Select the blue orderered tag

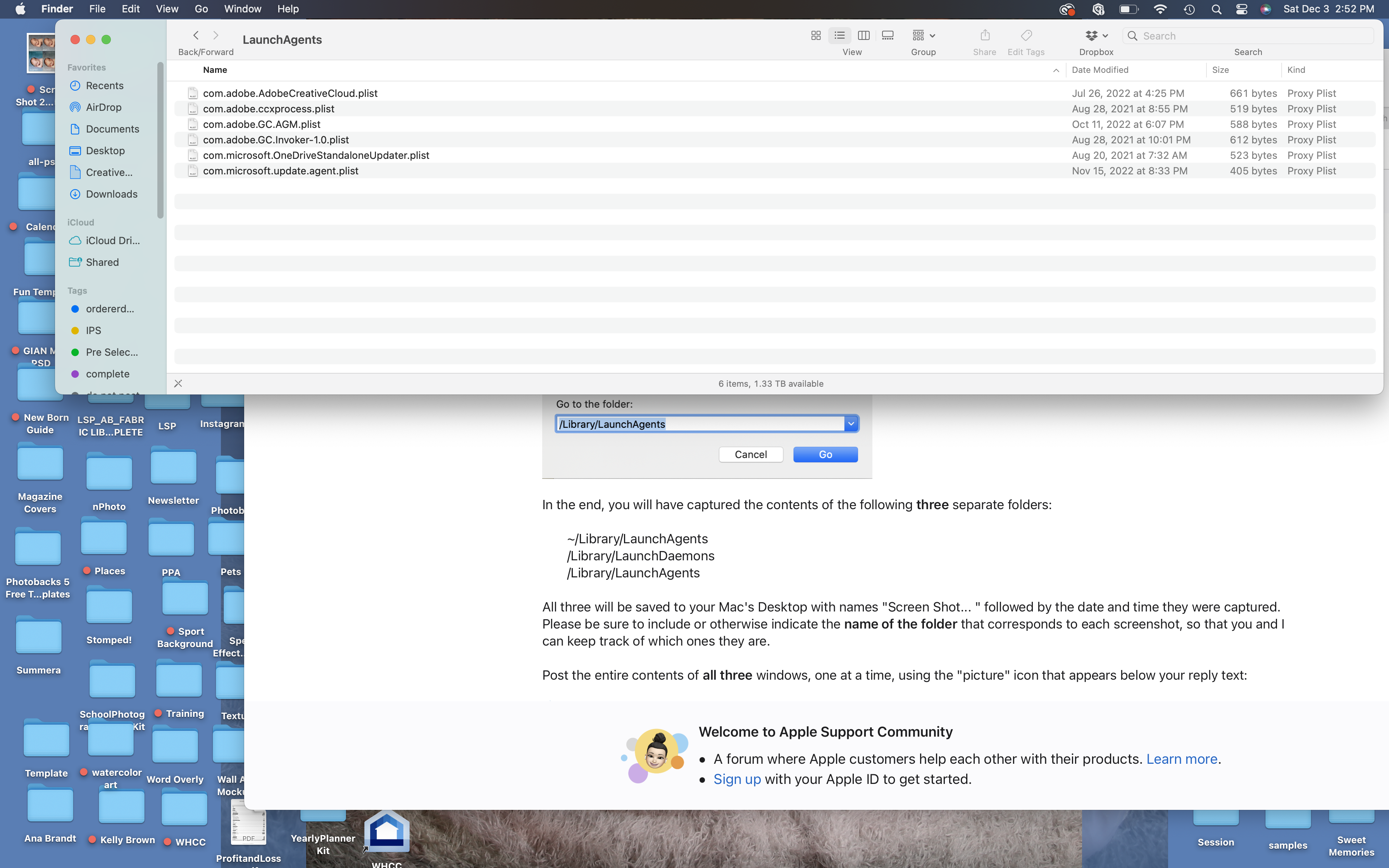[x=109, y=309]
